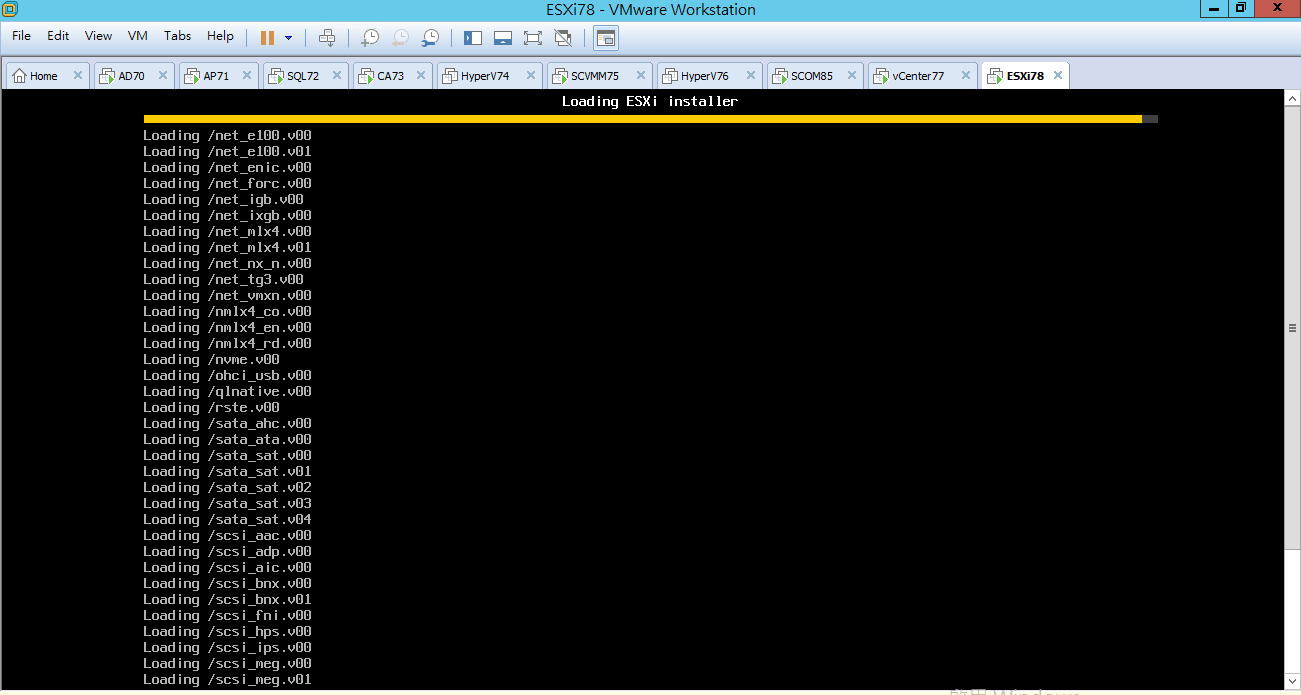Click the line 'Loading /nvme.v00'
1301x695 pixels.
[211, 359]
